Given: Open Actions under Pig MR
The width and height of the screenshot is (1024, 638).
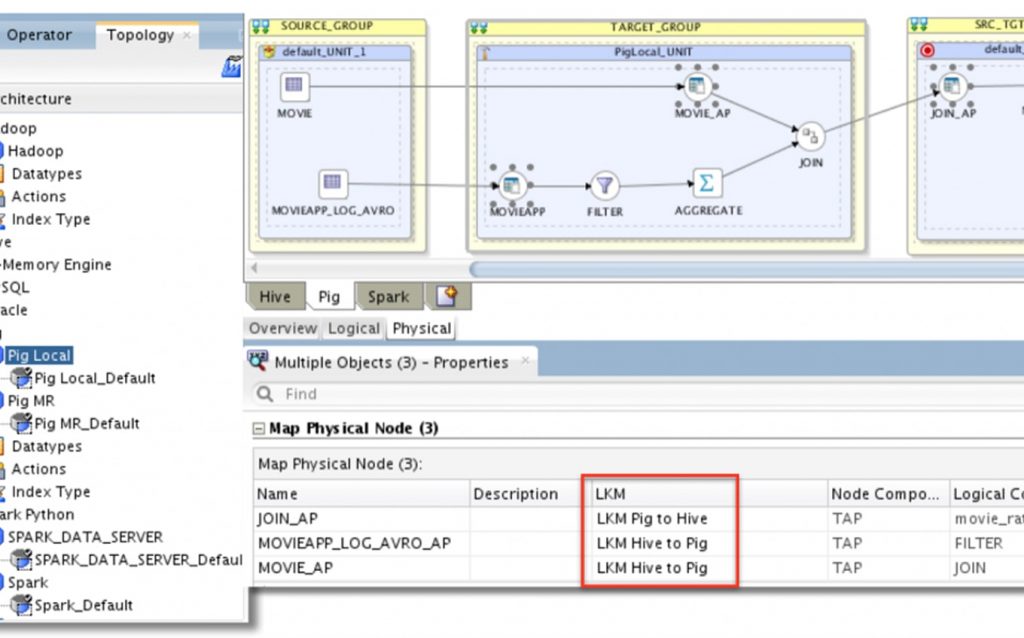Looking at the screenshot, I should tap(39, 469).
